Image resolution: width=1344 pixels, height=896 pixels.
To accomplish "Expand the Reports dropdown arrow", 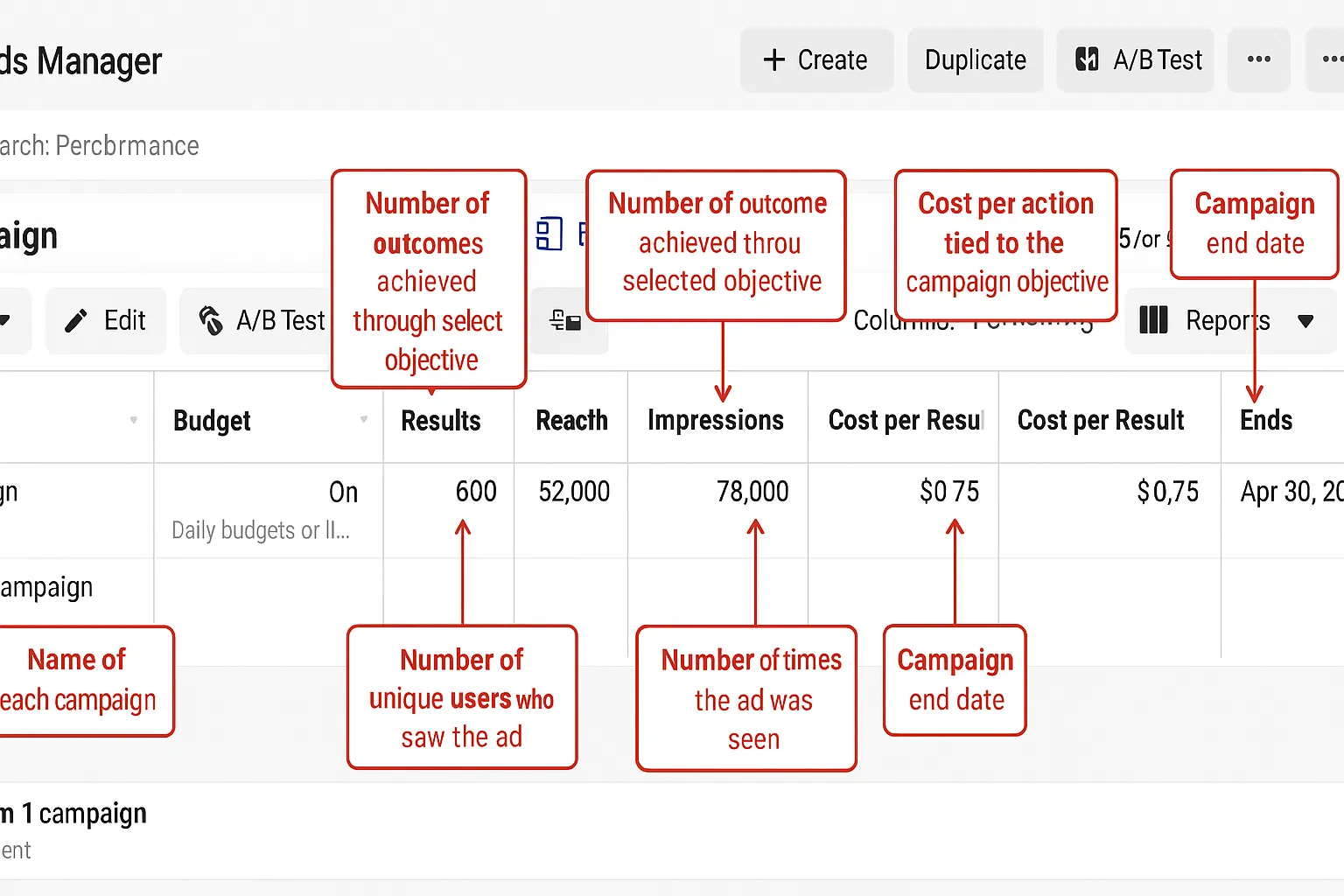I will coord(1305,321).
